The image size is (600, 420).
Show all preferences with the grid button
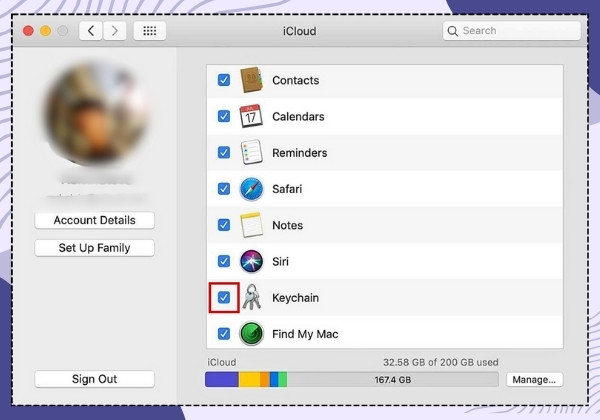pyautogui.click(x=150, y=31)
